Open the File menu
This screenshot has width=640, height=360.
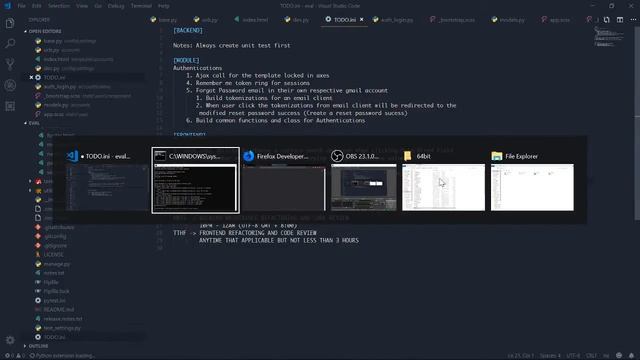coord(22,6)
